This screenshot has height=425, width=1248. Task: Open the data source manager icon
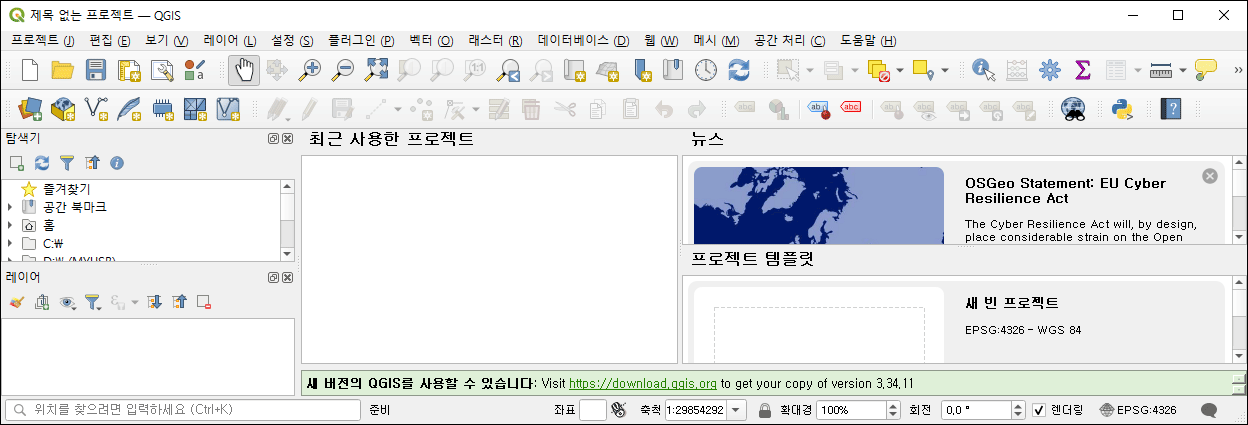[x=30, y=108]
